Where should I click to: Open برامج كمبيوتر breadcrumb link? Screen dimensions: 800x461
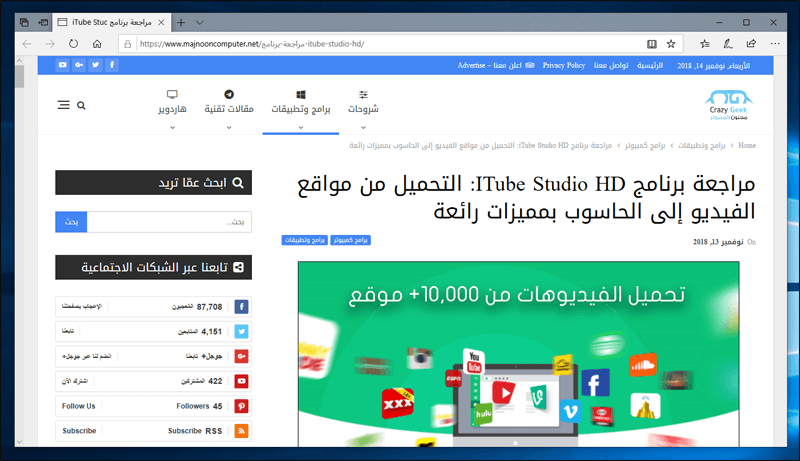(645, 145)
